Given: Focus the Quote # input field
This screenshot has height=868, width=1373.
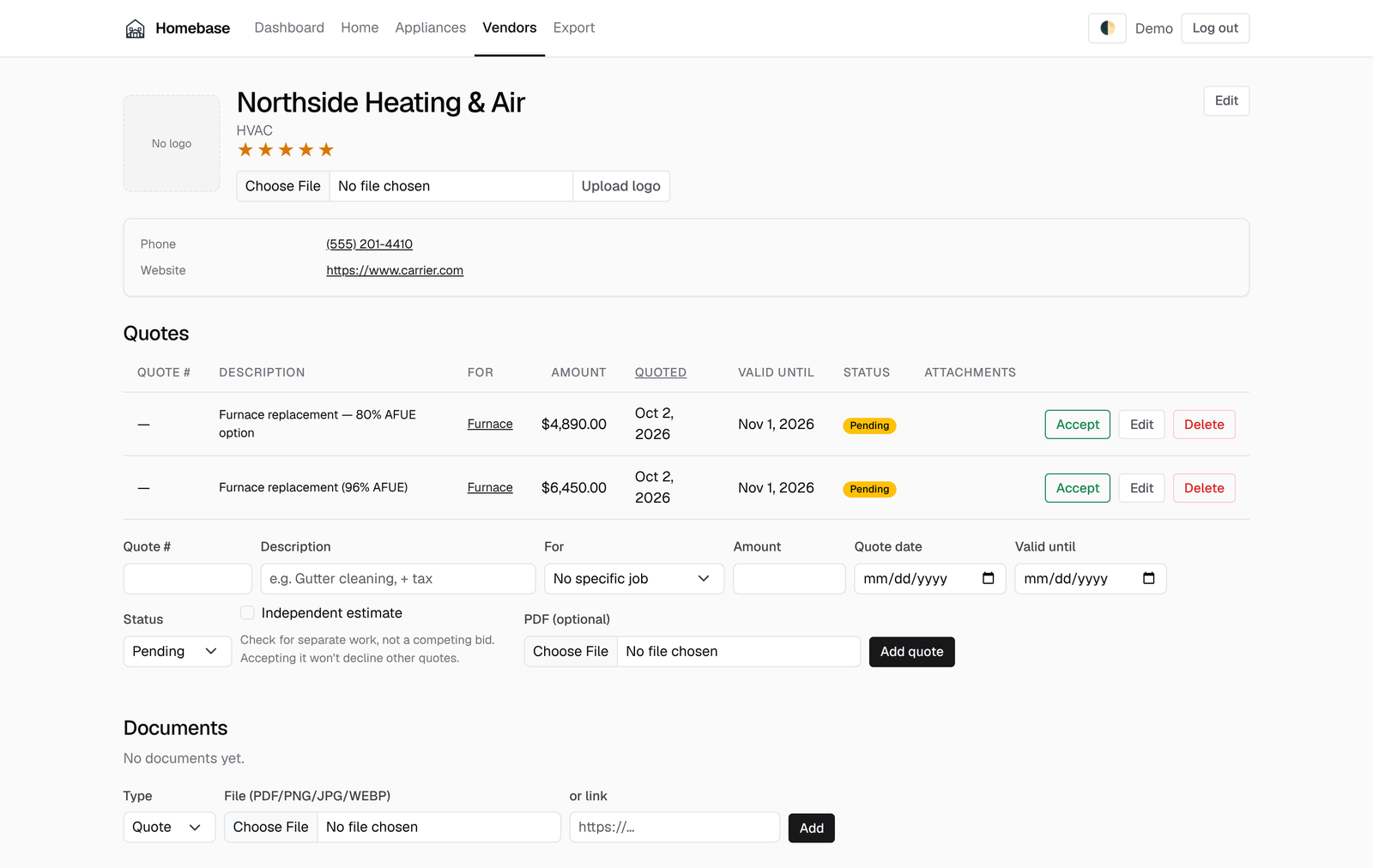Looking at the screenshot, I should click(x=188, y=579).
